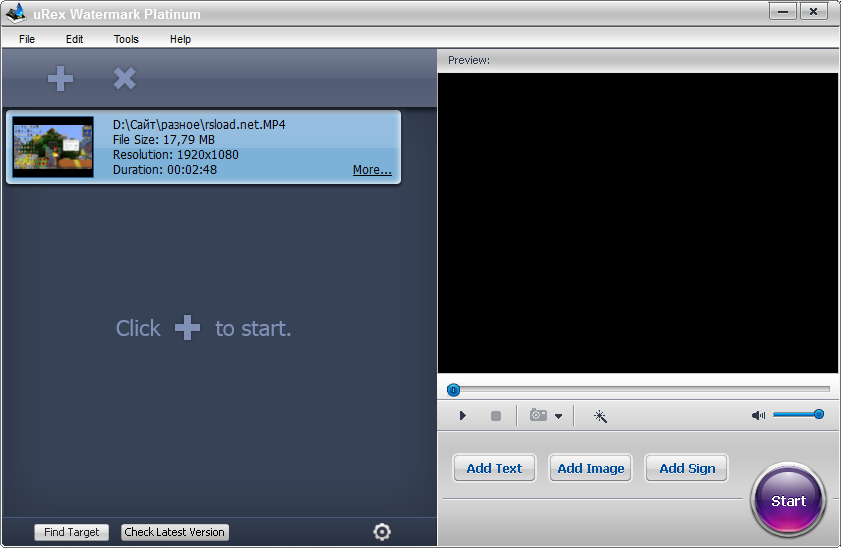841x548 pixels.
Task: Click Check Latest Version button
Action: pos(175,532)
